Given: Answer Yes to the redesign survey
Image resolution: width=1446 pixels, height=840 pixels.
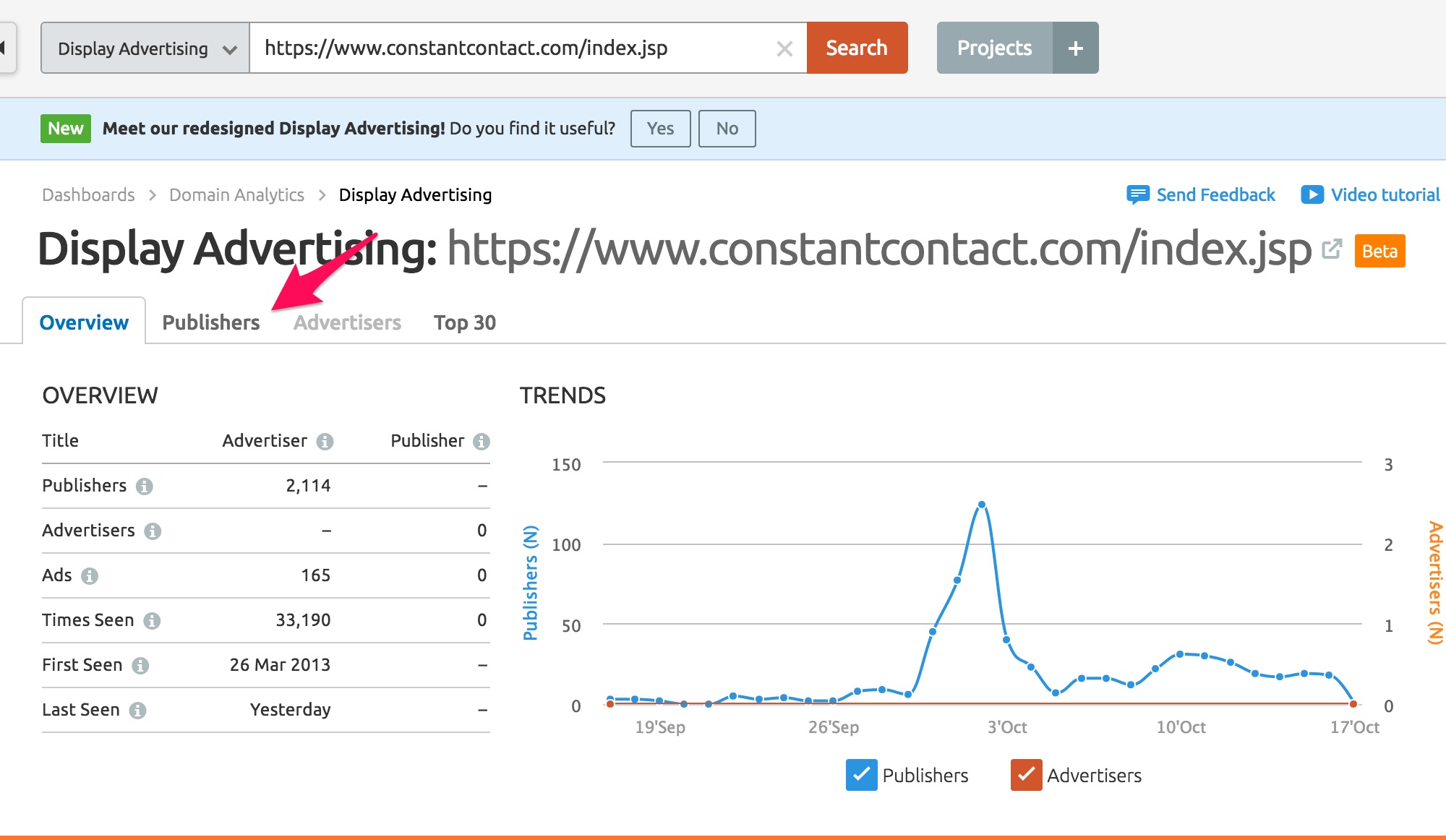Looking at the screenshot, I should [661, 129].
